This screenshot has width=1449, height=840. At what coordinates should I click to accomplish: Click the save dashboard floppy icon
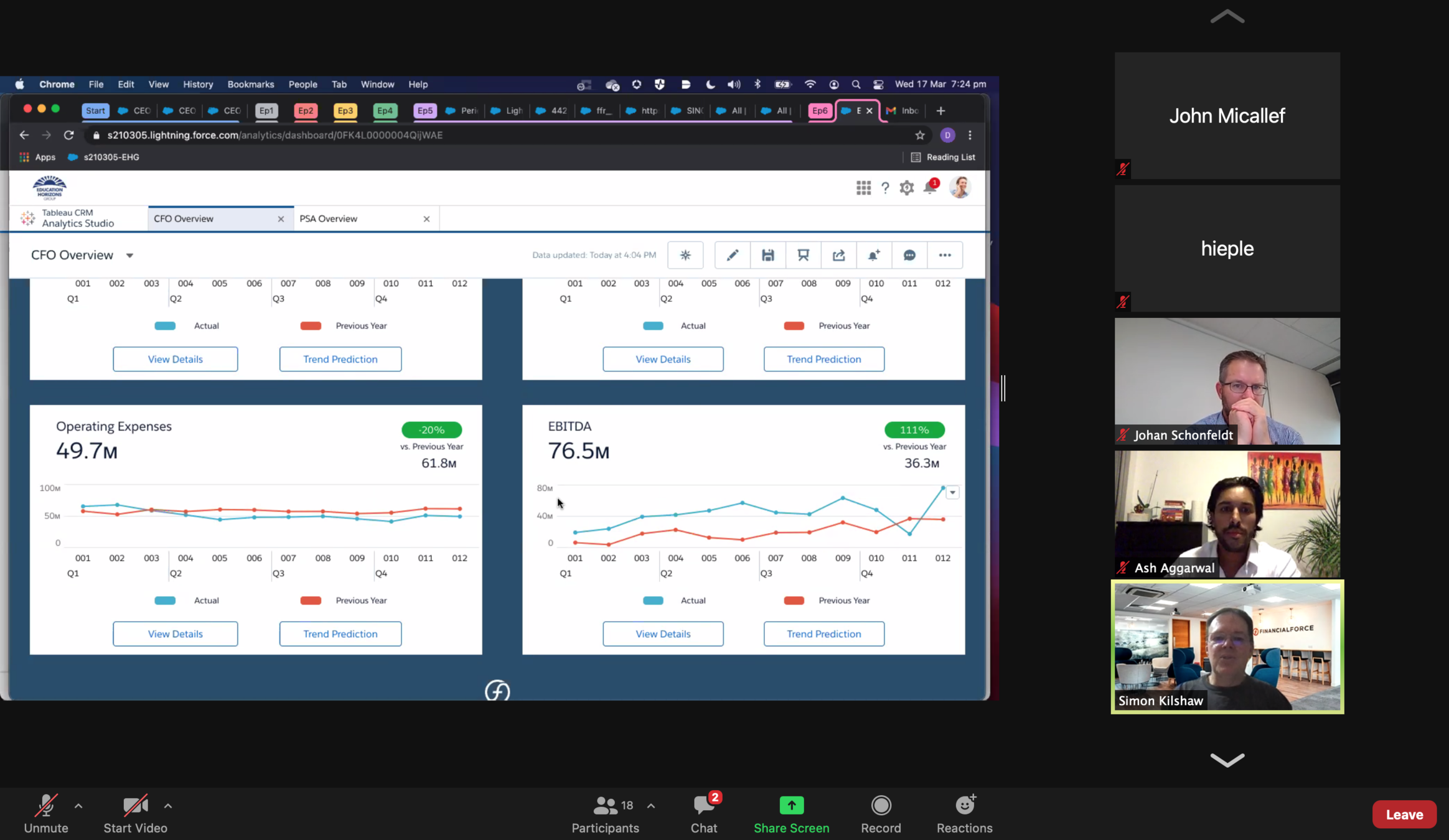pos(767,255)
